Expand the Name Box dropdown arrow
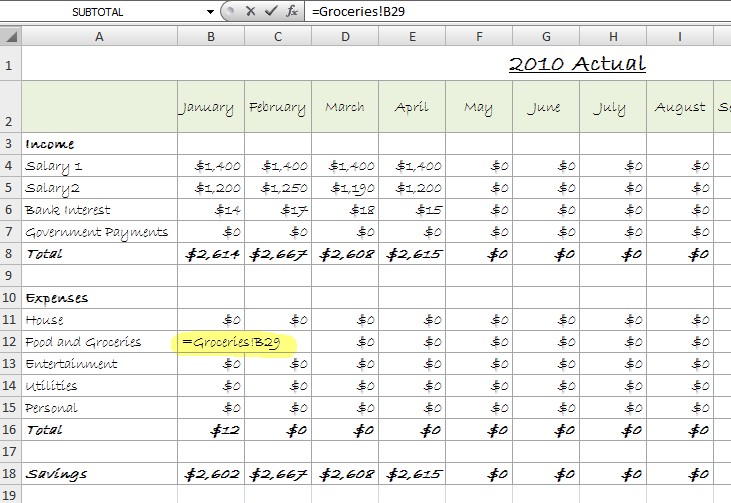This screenshot has width=731, height=503. (210, 11)
